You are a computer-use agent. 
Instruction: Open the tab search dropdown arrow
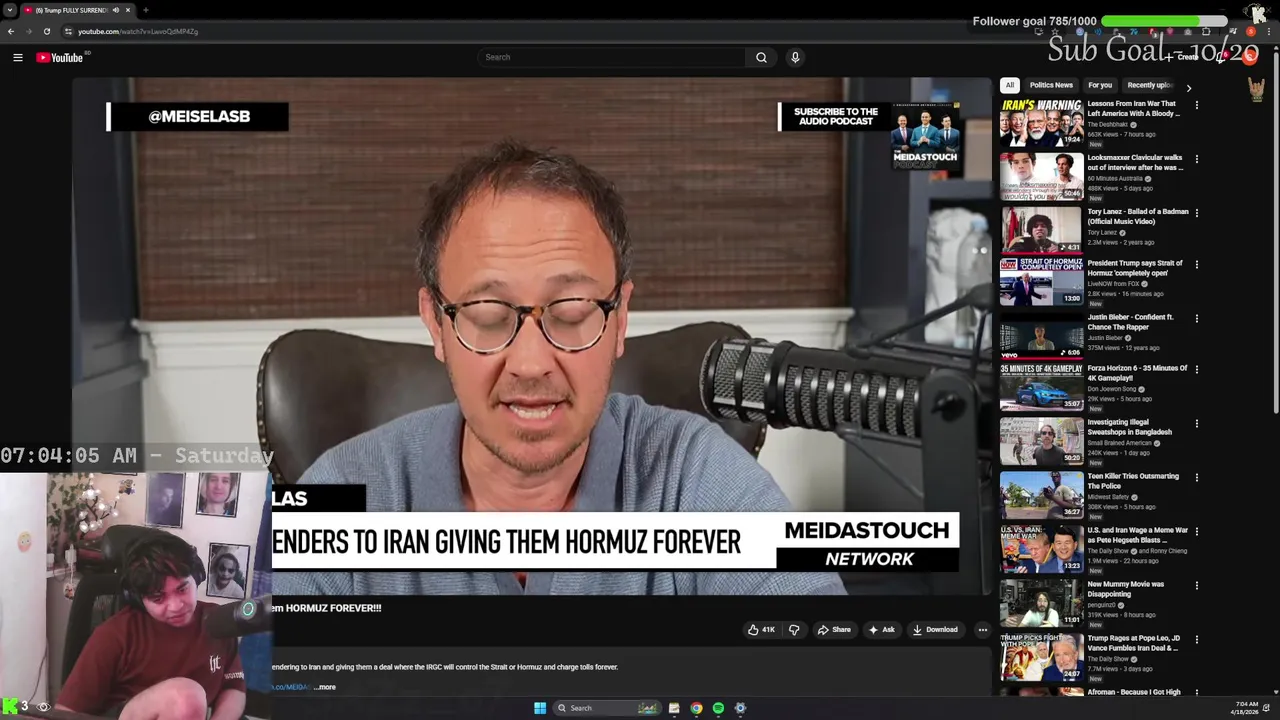coord(11,10)
